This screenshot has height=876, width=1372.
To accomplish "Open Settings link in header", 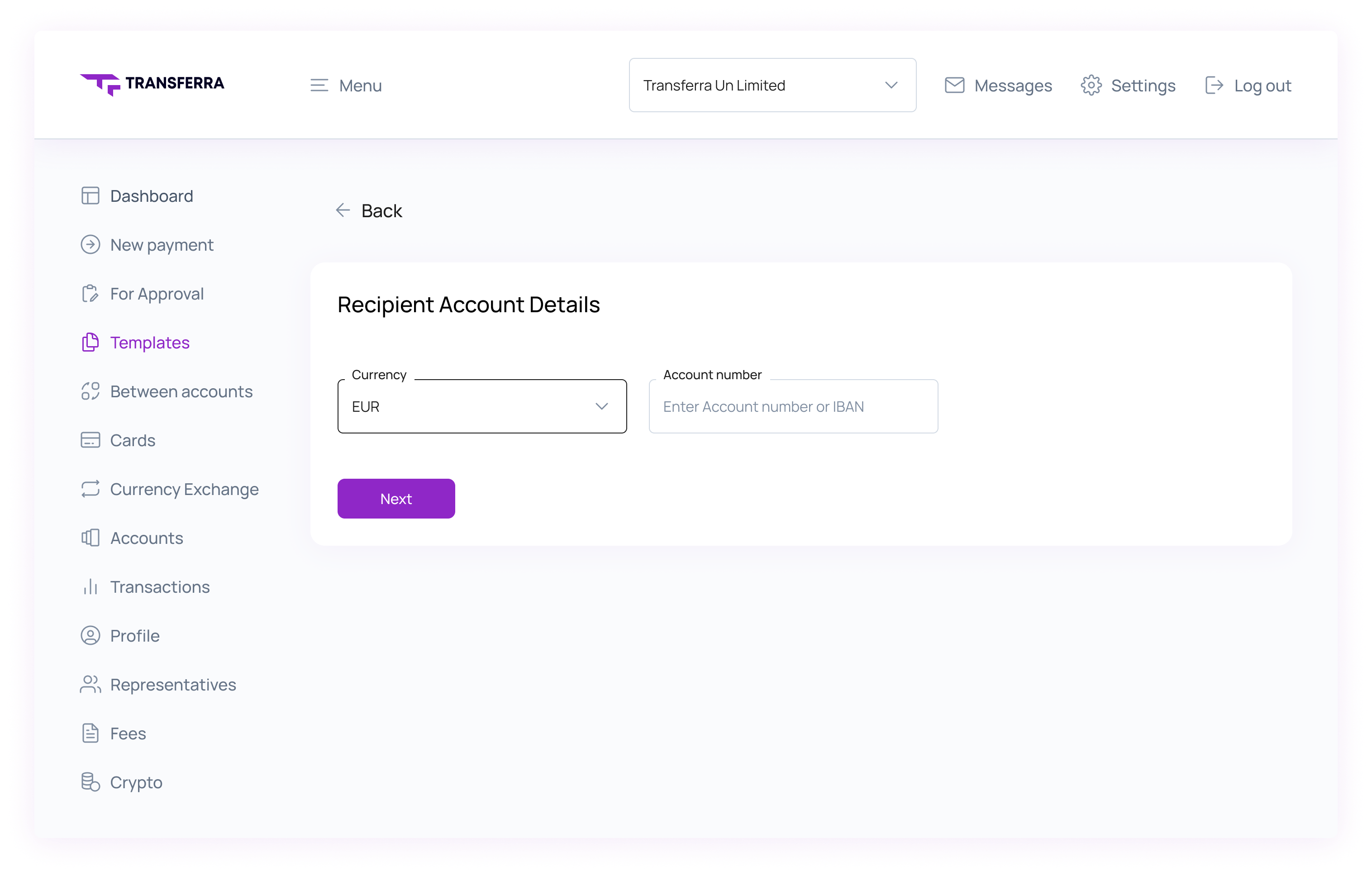I will click(1143, 86).
